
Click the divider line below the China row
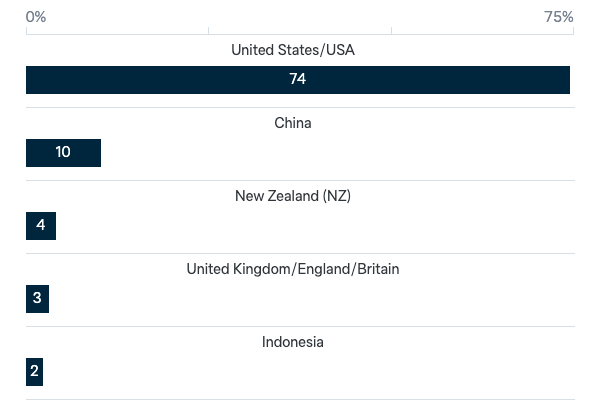[300, 180]
